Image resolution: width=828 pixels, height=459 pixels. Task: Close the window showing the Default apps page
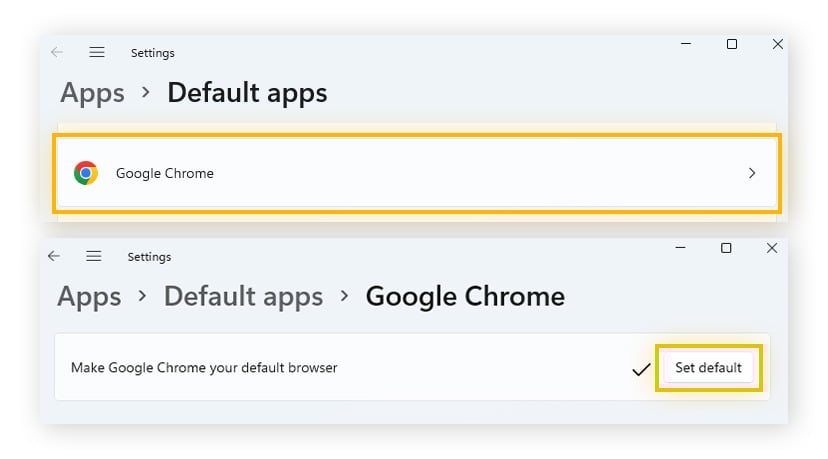[778, 44]
